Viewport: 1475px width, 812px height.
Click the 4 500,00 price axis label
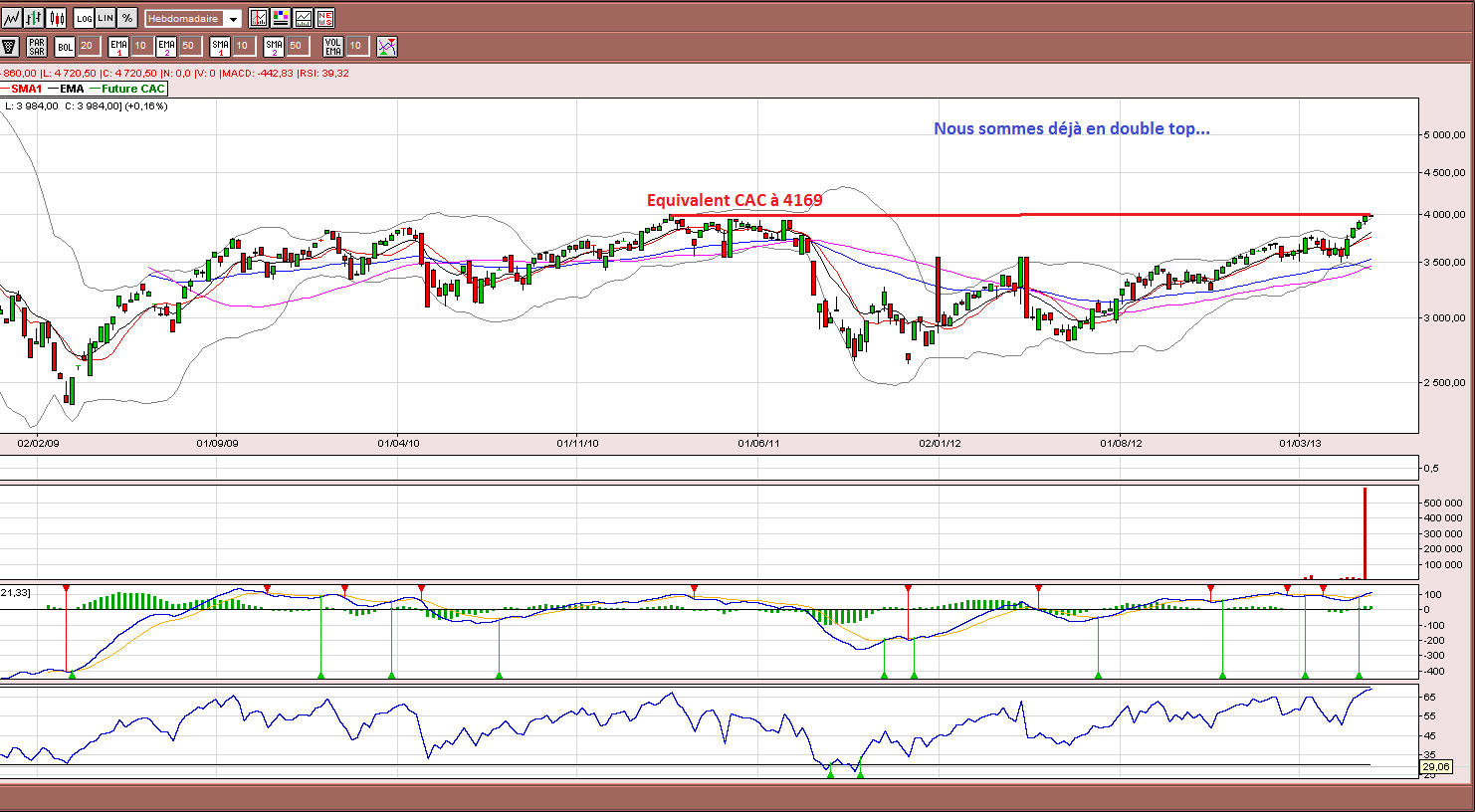(1444, 172)
